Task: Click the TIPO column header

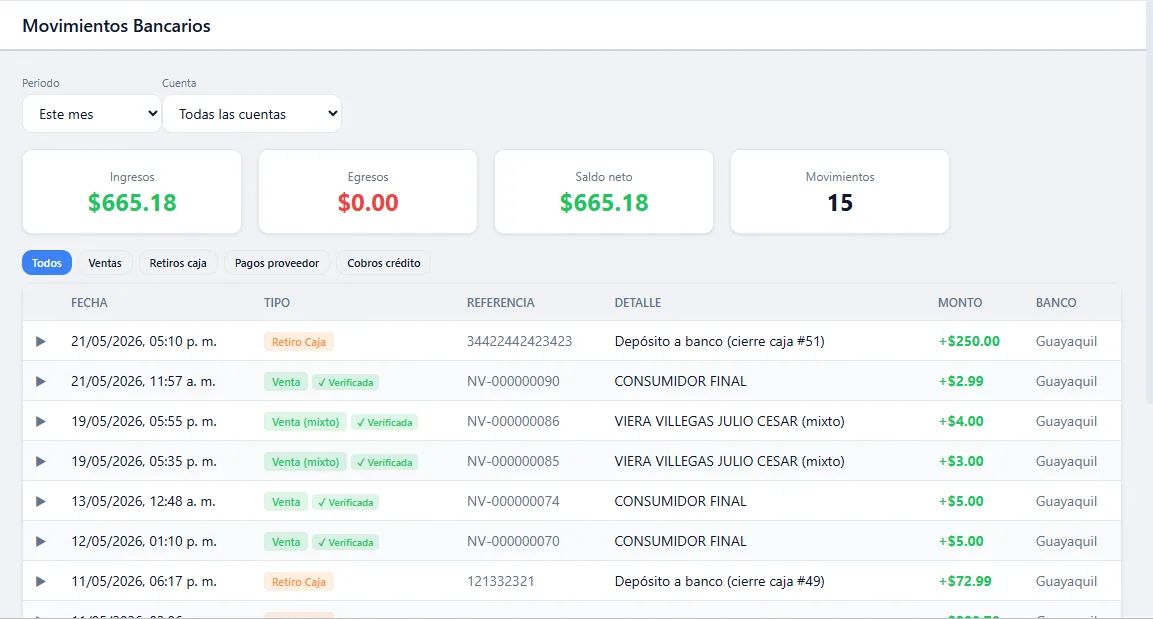Action: (x=277, y=303)
